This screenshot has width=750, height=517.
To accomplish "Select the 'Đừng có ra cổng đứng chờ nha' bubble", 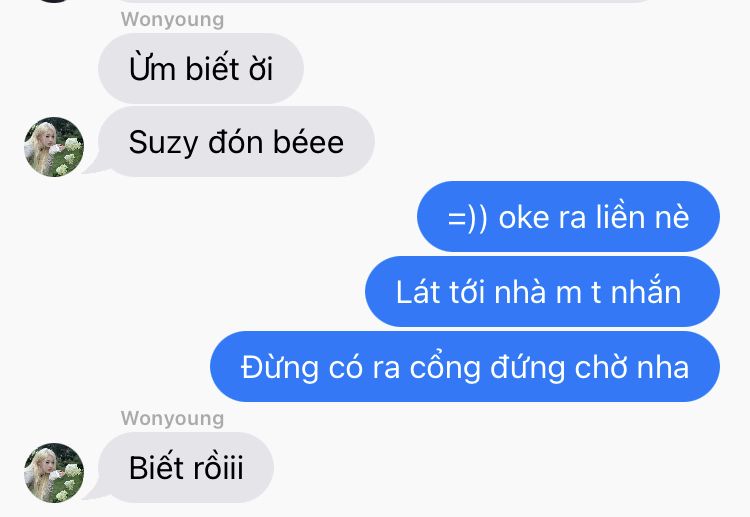I will 465,367.
